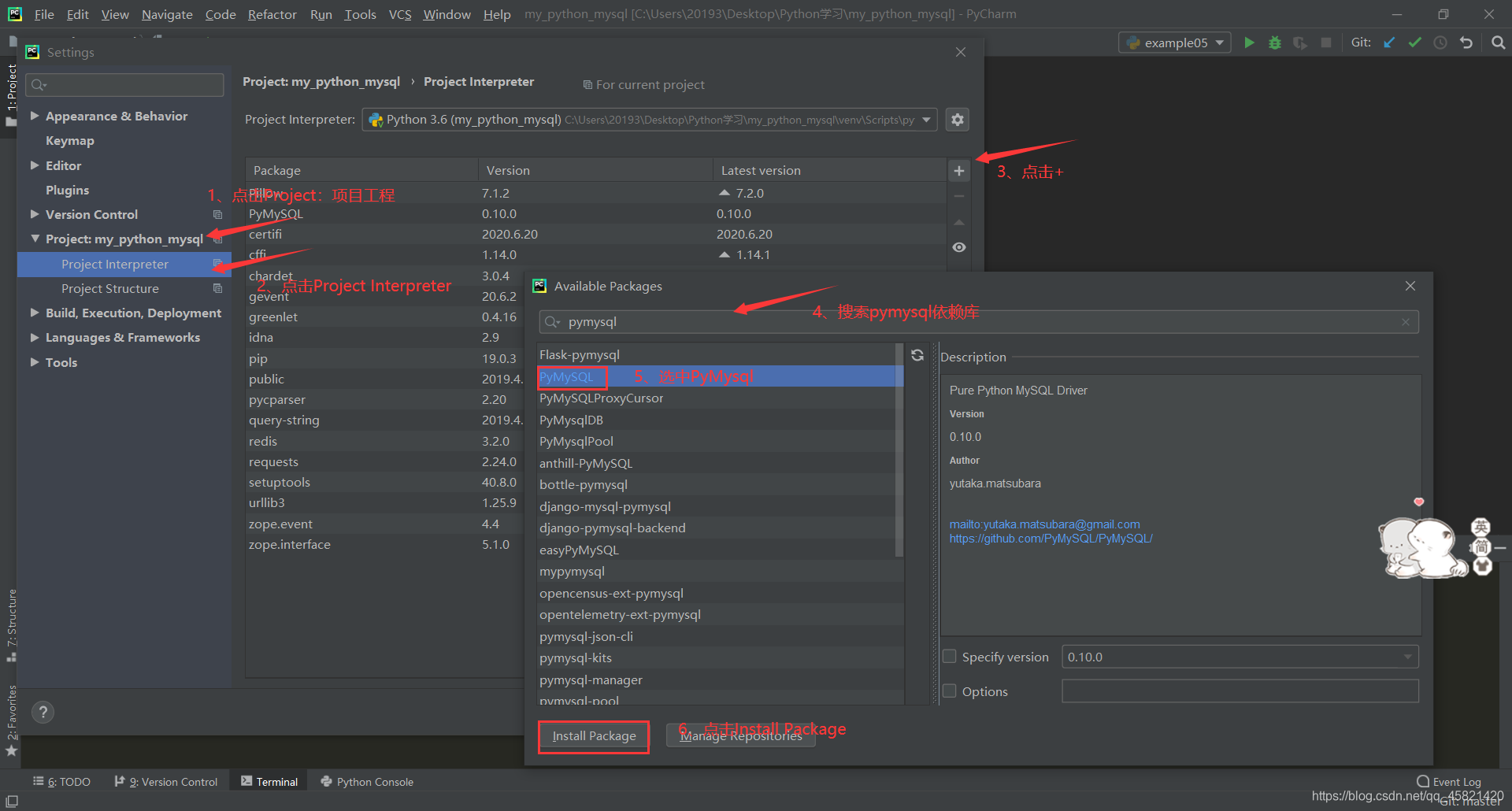Update project via Git blue arrow
This screenshot has width=1512, height=811.
pyautogui.click(x=1389, y=43)
